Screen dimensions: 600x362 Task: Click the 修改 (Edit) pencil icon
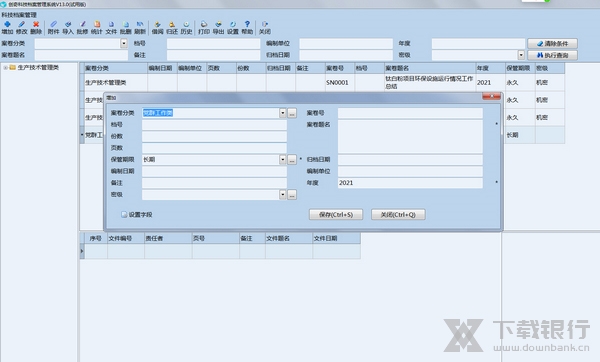(x=21, y=28)
